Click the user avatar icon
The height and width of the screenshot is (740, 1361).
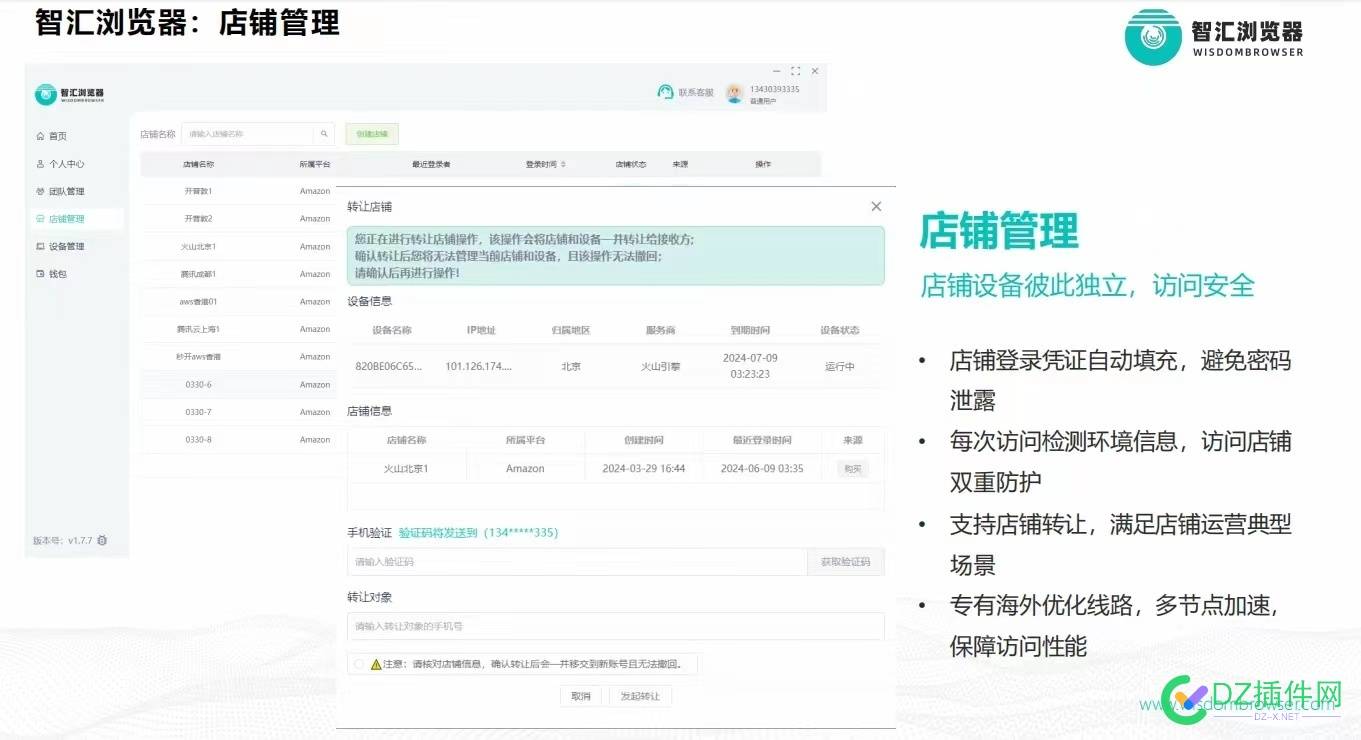(735, 93)
